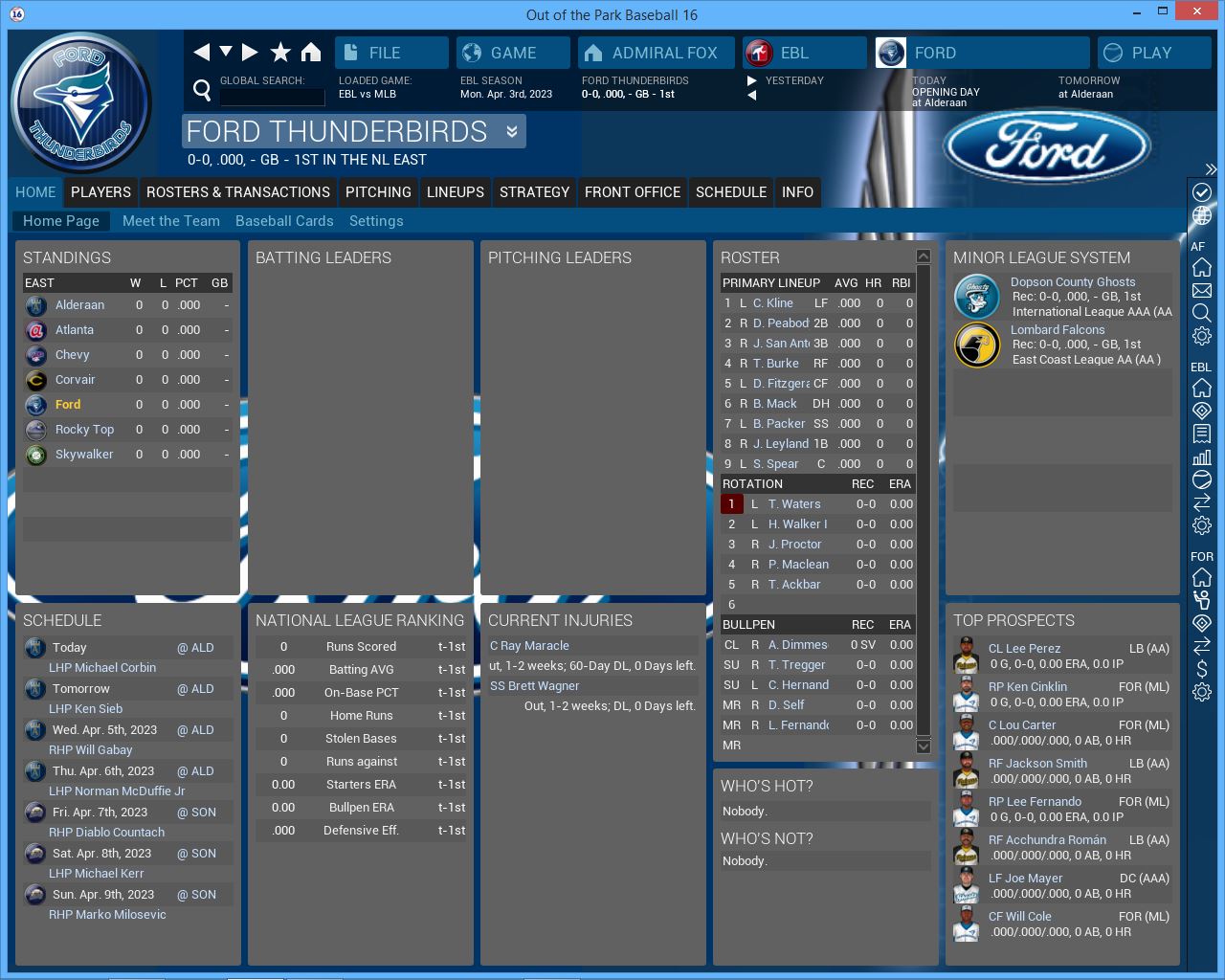Go to the PITCHING tab
The image size is (1225, 980).
coord(378,192)
